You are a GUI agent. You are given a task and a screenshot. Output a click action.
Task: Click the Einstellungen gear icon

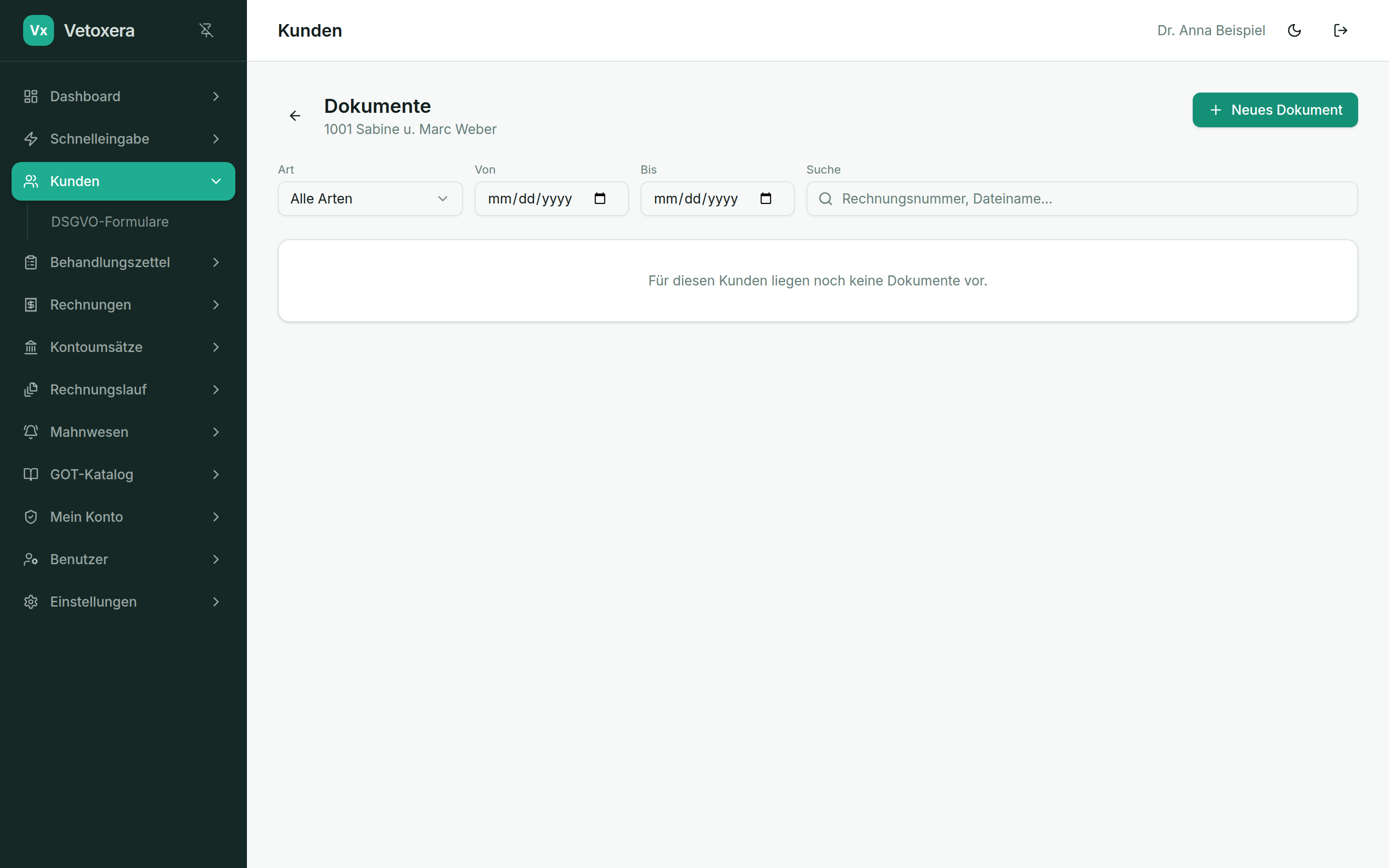[x=31, y=602]
